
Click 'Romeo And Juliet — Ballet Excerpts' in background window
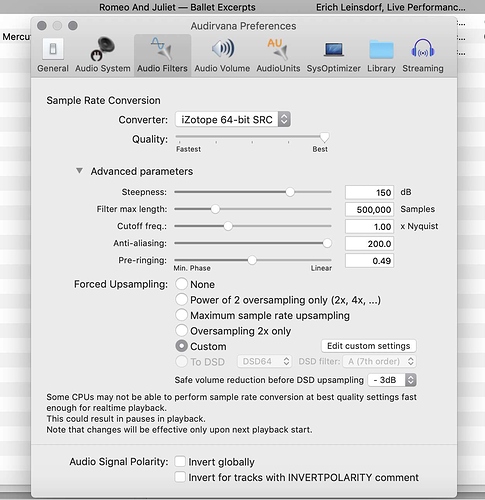click(177, 7)
